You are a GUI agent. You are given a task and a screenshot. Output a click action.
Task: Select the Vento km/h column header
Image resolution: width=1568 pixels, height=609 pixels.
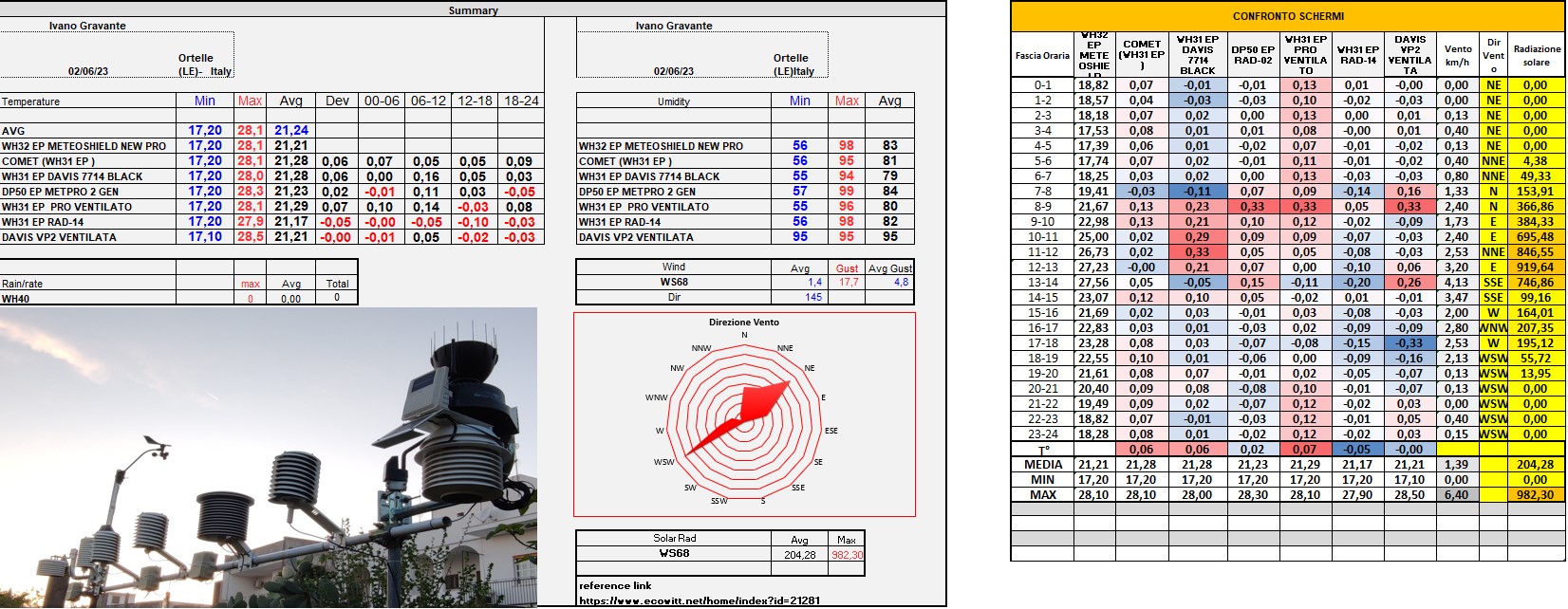[1458, 55]
